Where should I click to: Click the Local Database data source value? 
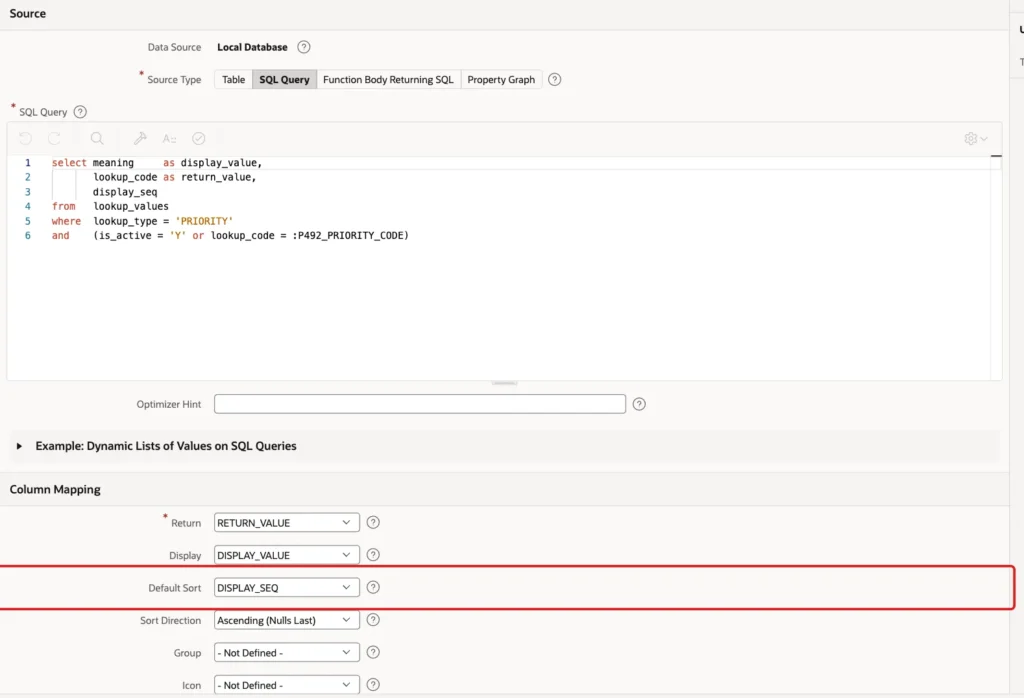click(x=252, y=47)
